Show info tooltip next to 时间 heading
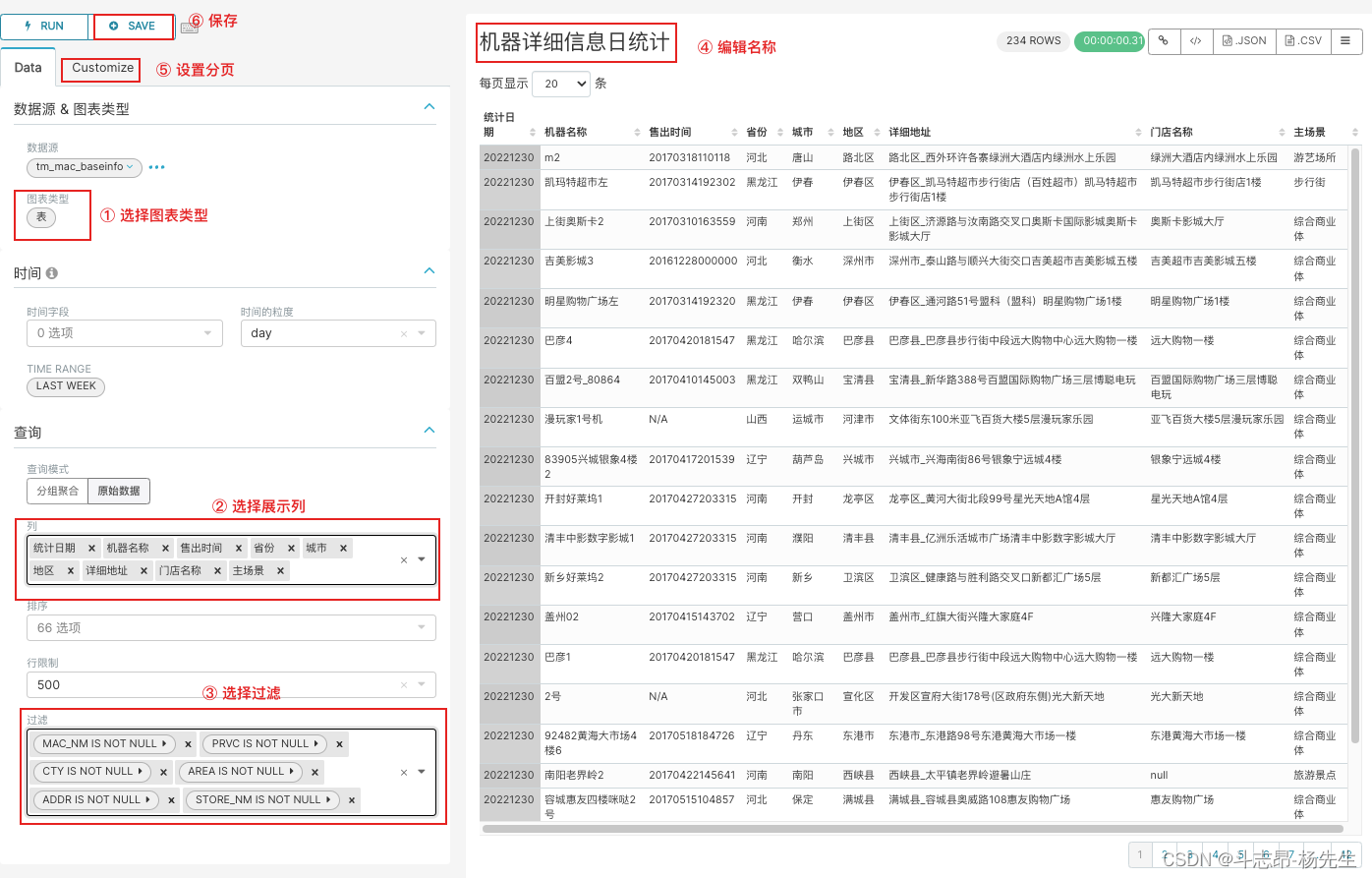 coord(52,273)
